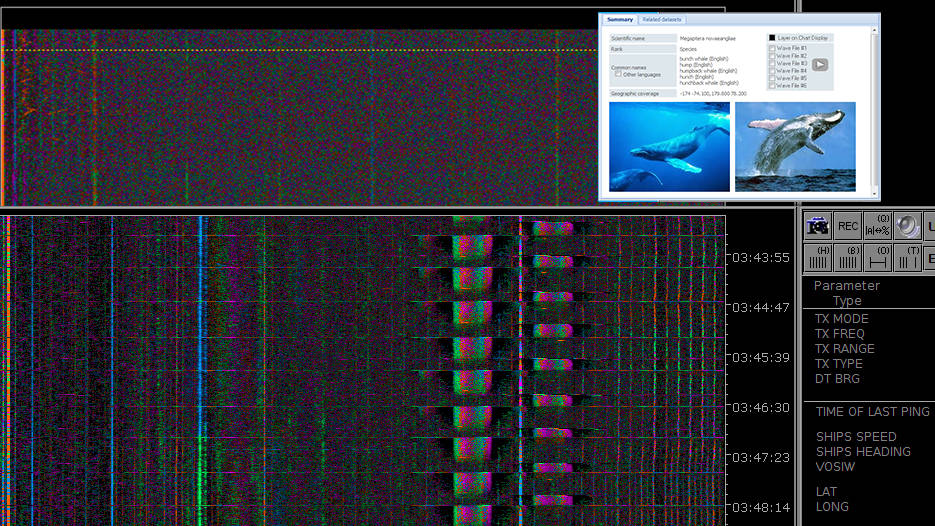Screen dimensions: 935x526
Task: Toggle the Layer on Chart Display box
Action: tap(772, 38)
